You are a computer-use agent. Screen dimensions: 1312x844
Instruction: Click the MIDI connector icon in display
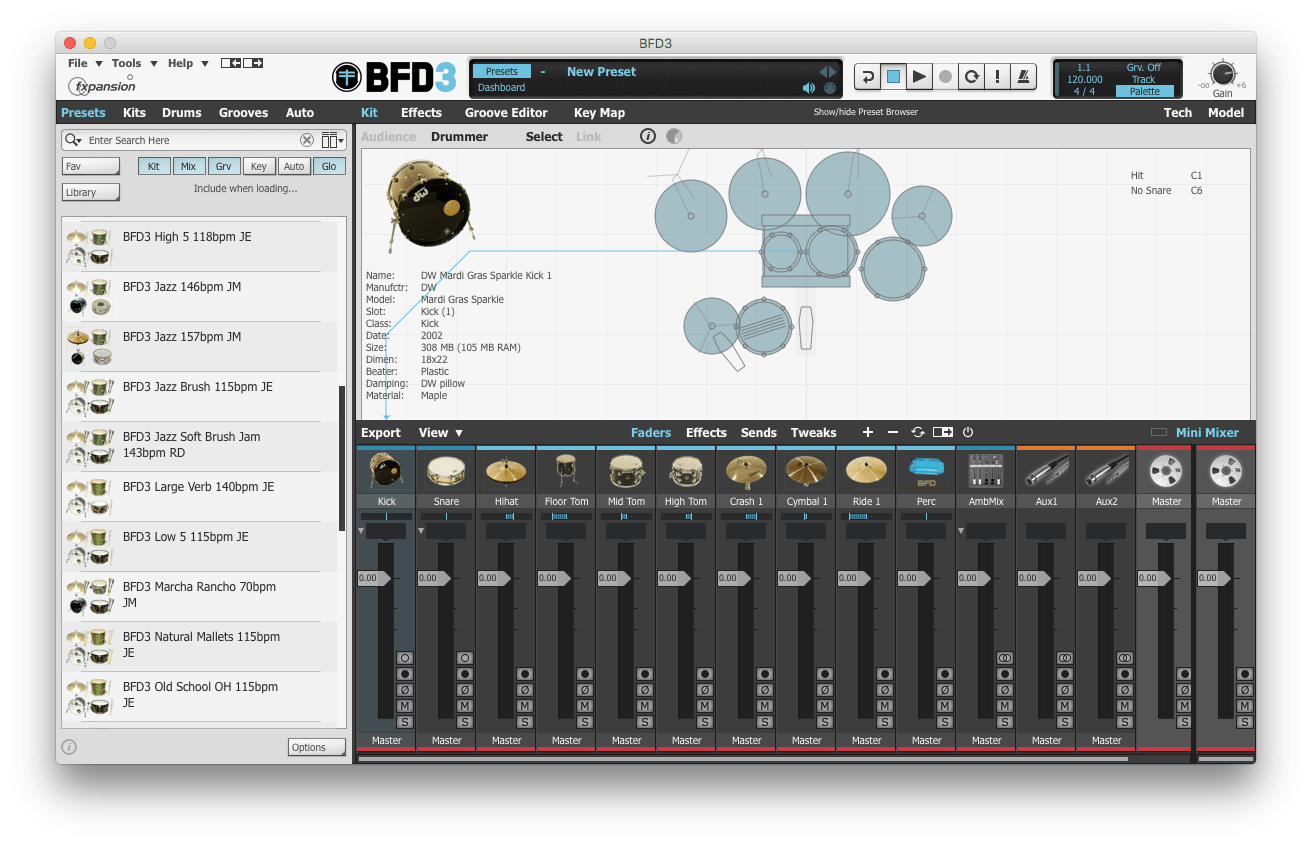pos(830,88)
